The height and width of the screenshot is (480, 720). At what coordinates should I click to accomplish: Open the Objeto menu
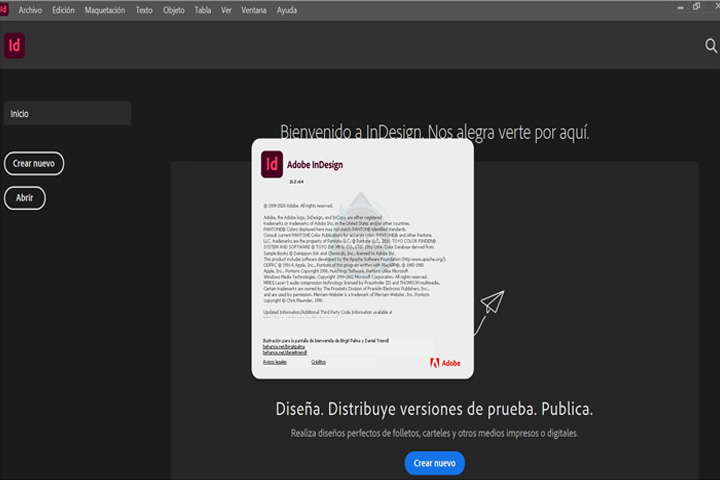tap(174, 10)
